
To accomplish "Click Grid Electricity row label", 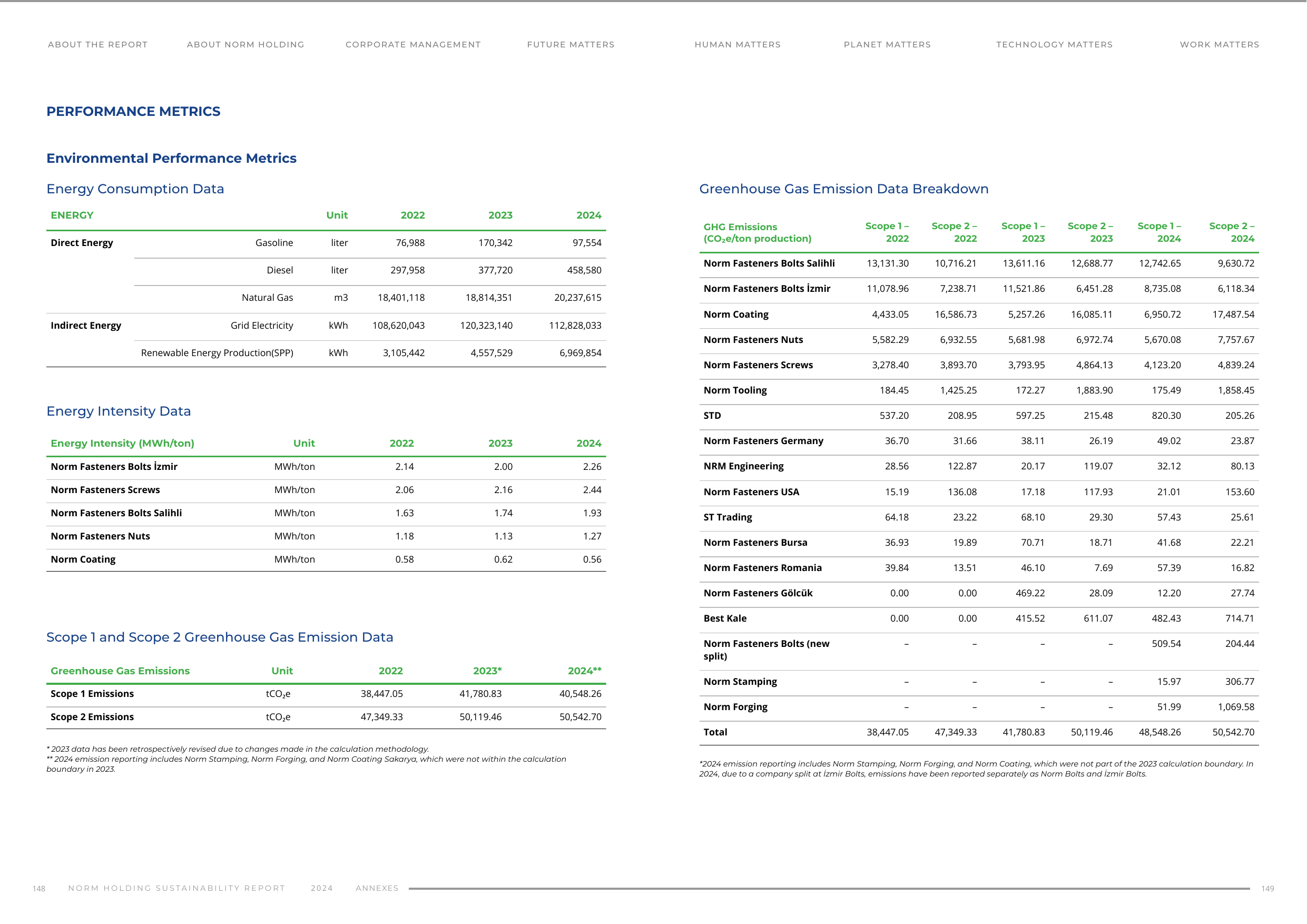I will click(x=262, y=325).
